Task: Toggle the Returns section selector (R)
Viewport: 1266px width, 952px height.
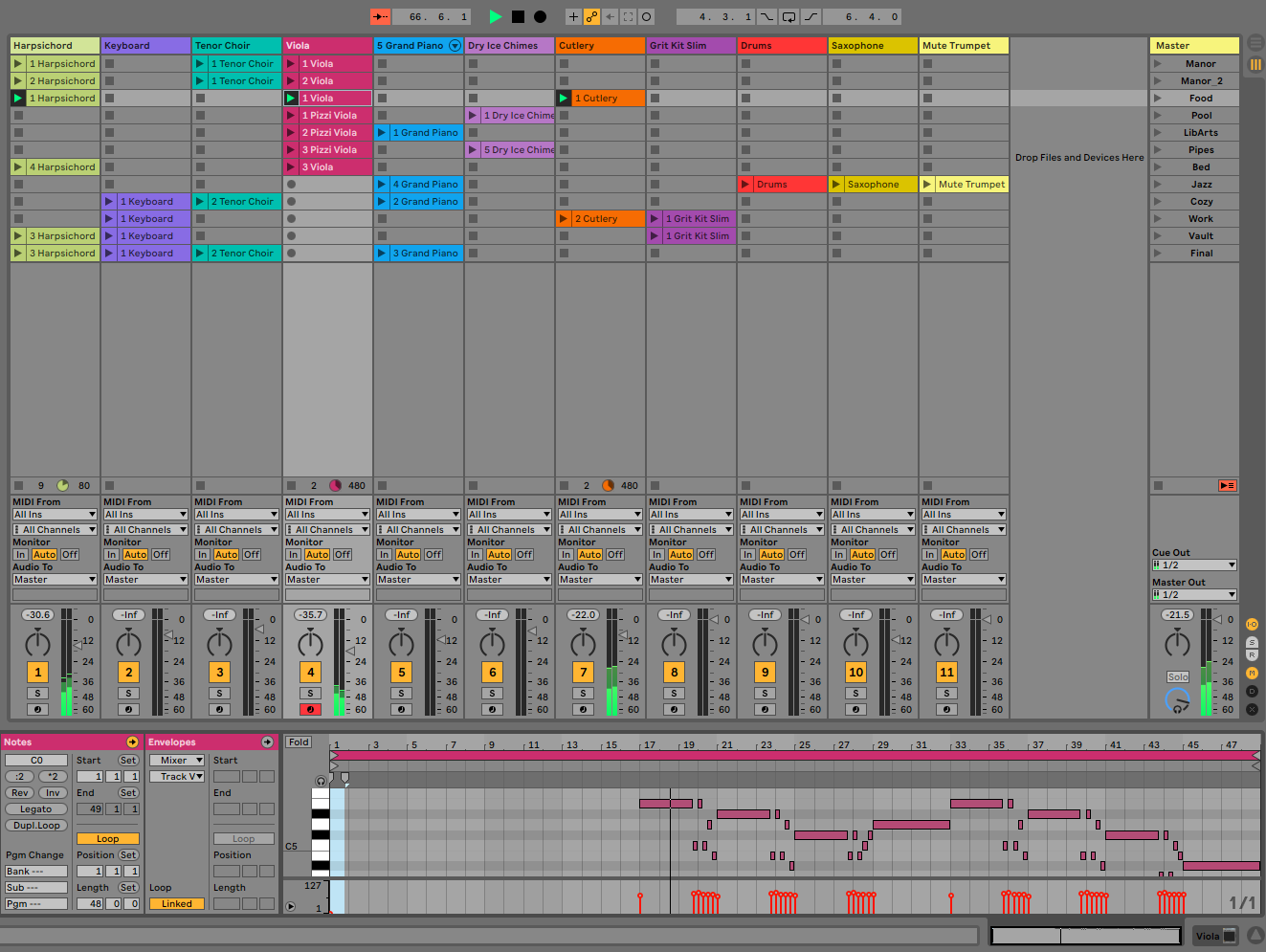Action: point(1252,656)
